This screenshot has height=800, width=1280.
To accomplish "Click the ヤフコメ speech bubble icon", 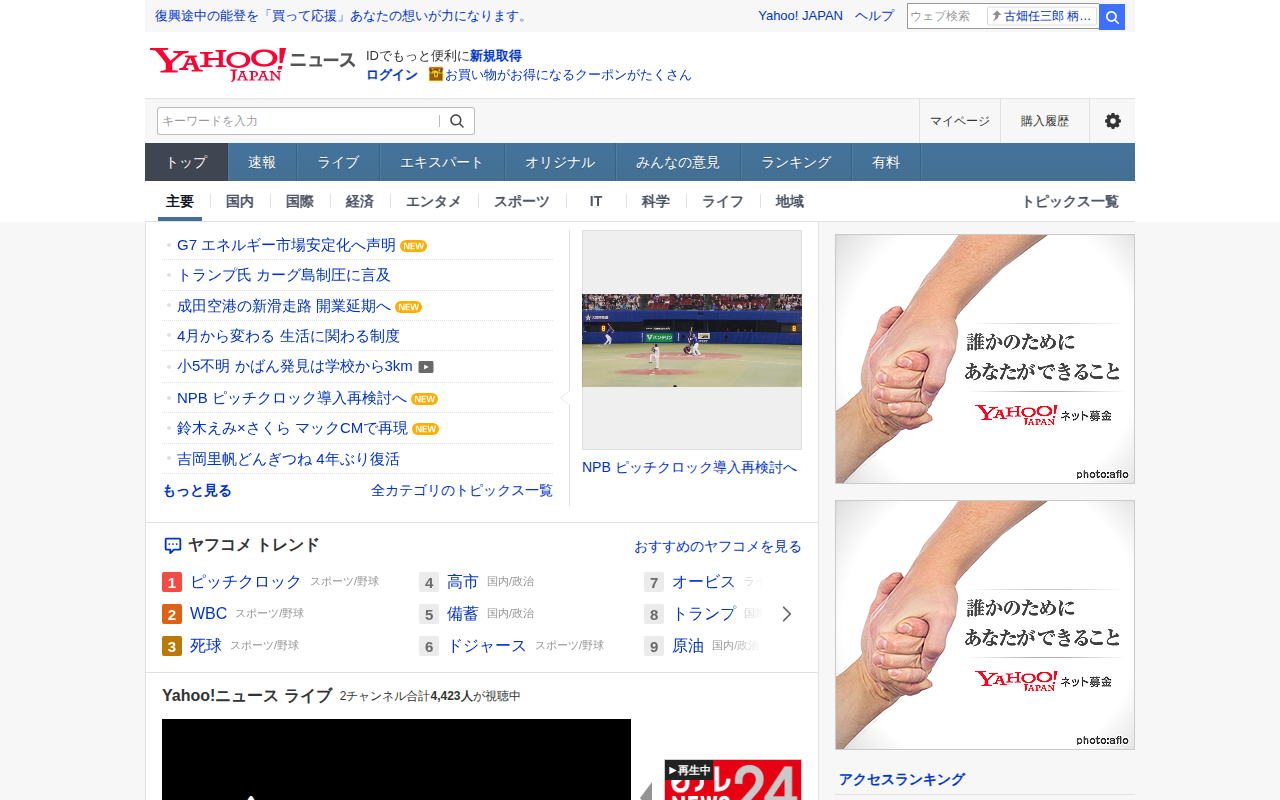I will point(172,546).
